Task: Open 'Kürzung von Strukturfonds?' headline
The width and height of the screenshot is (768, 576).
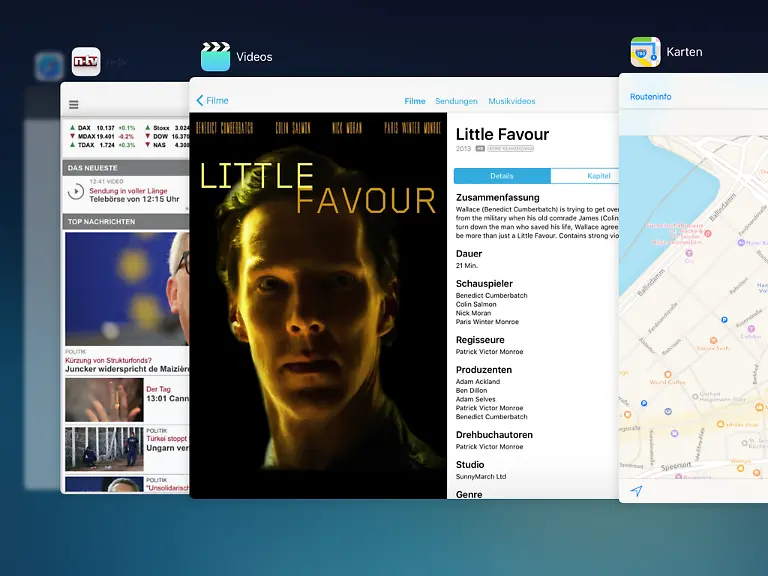Action: click(108, 360)
